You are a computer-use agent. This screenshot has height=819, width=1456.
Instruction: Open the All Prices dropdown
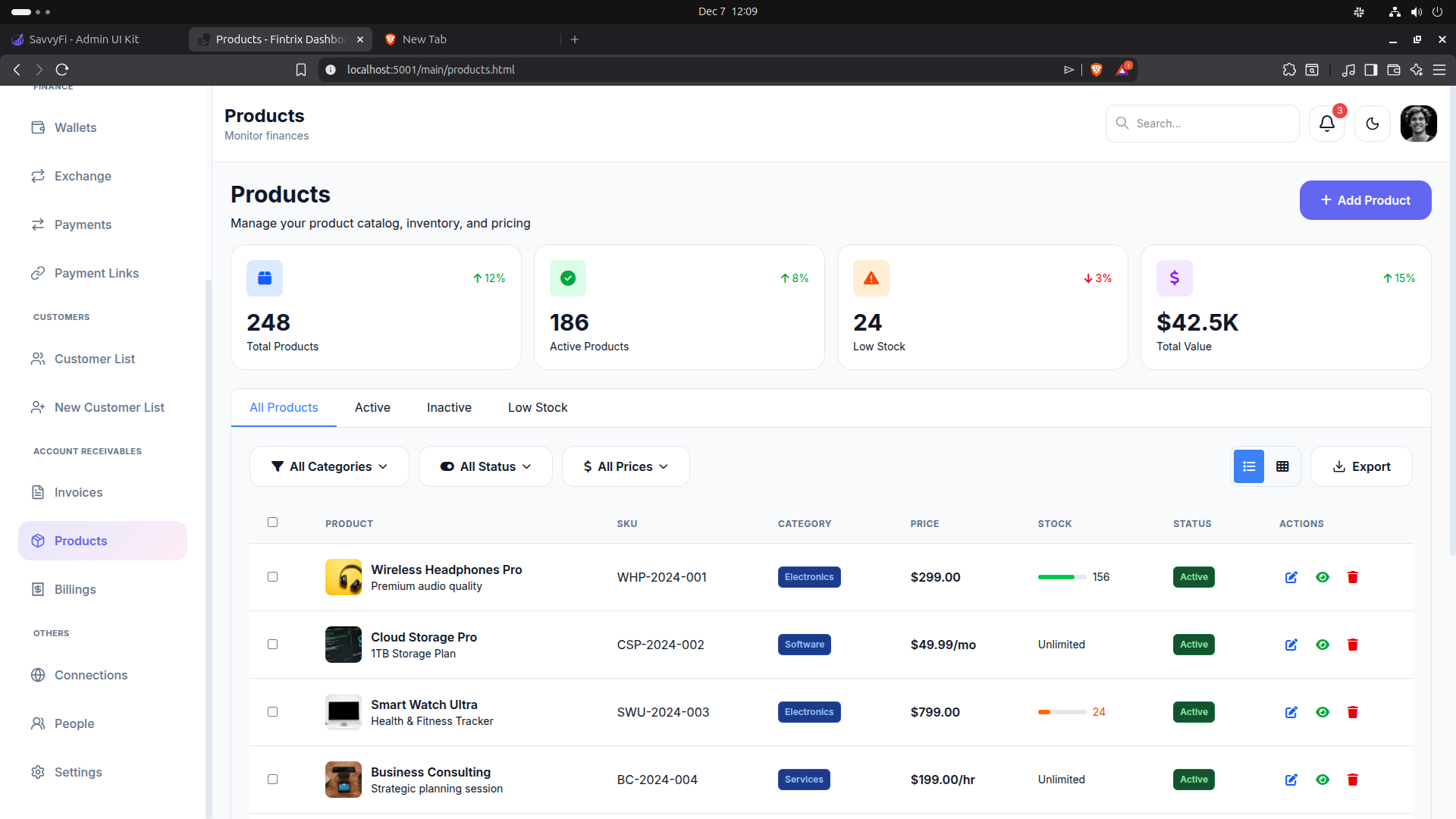(625, 466)
